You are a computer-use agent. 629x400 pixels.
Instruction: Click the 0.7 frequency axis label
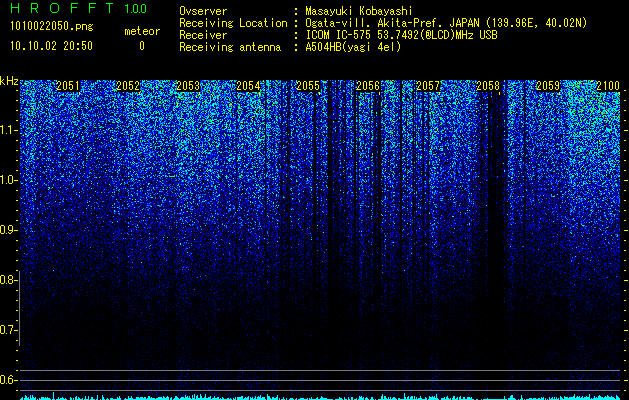pos(8,330)
